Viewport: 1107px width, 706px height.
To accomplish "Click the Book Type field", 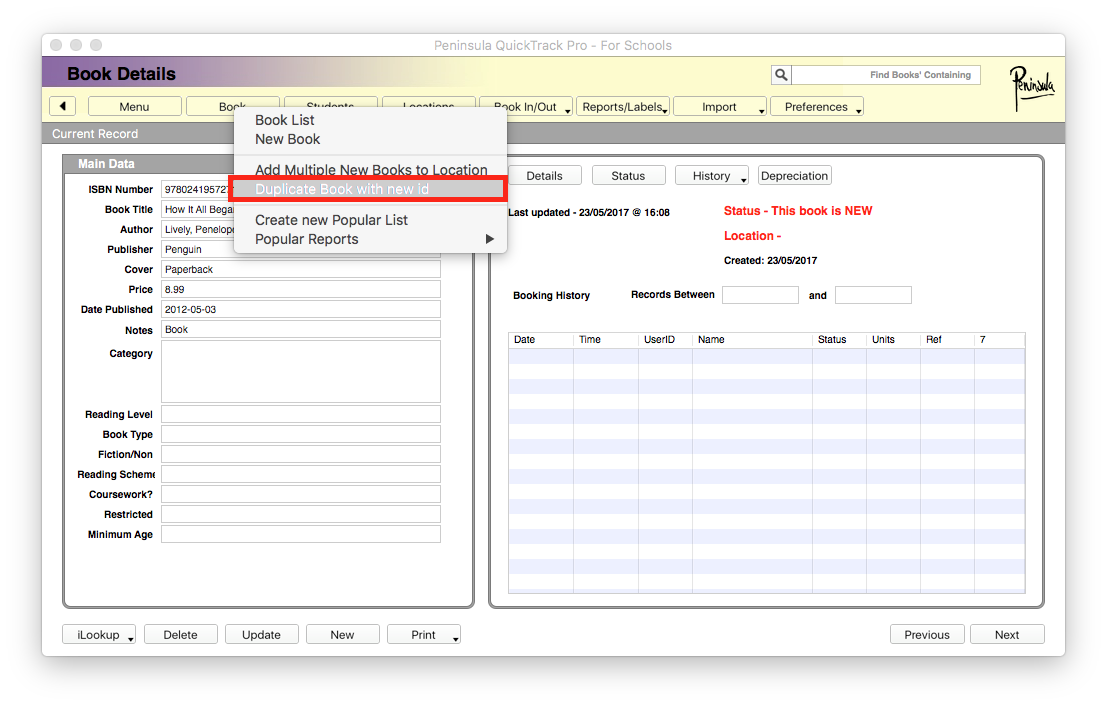I will [301, 434].
